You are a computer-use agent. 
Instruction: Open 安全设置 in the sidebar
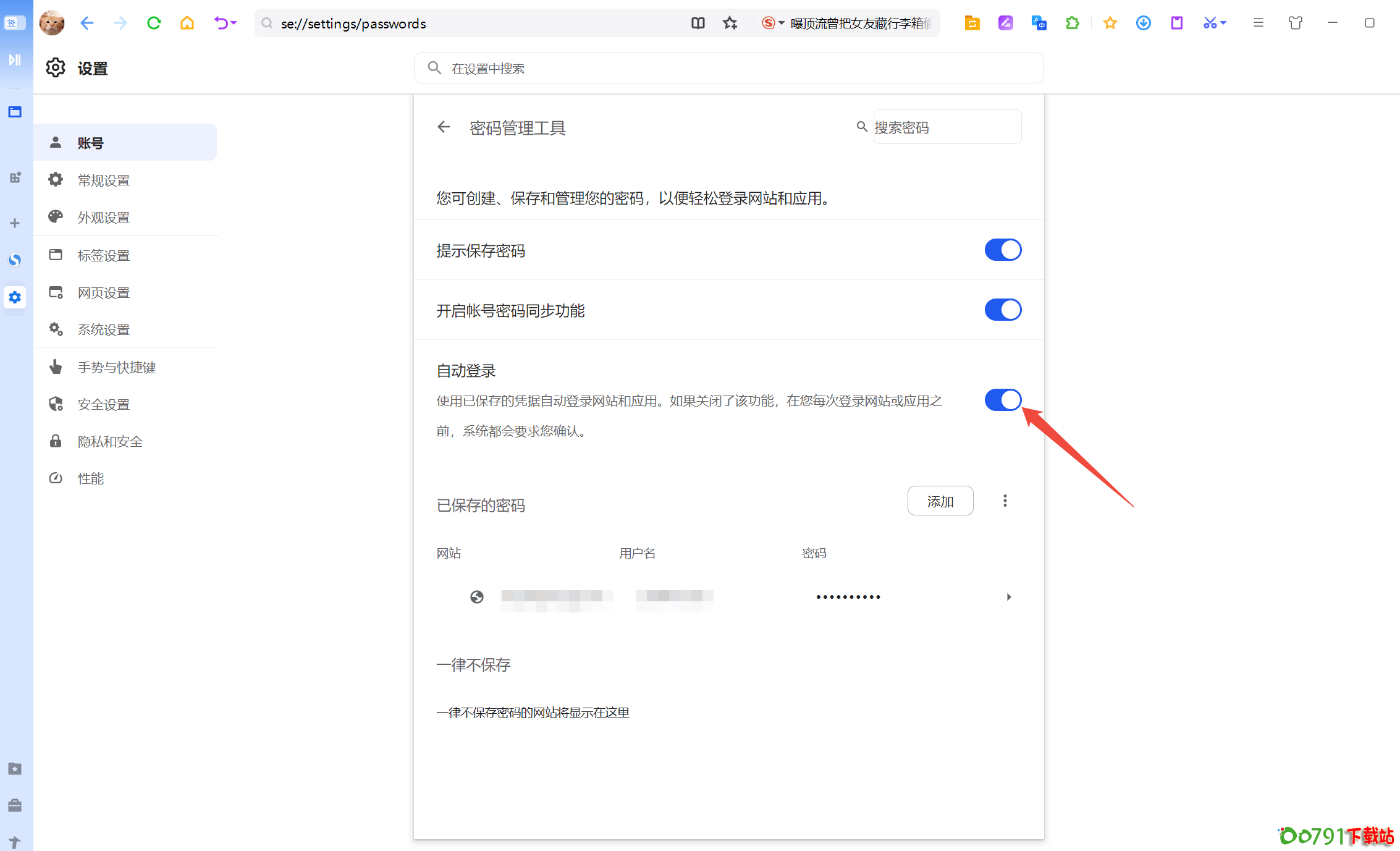coord(104,405)
